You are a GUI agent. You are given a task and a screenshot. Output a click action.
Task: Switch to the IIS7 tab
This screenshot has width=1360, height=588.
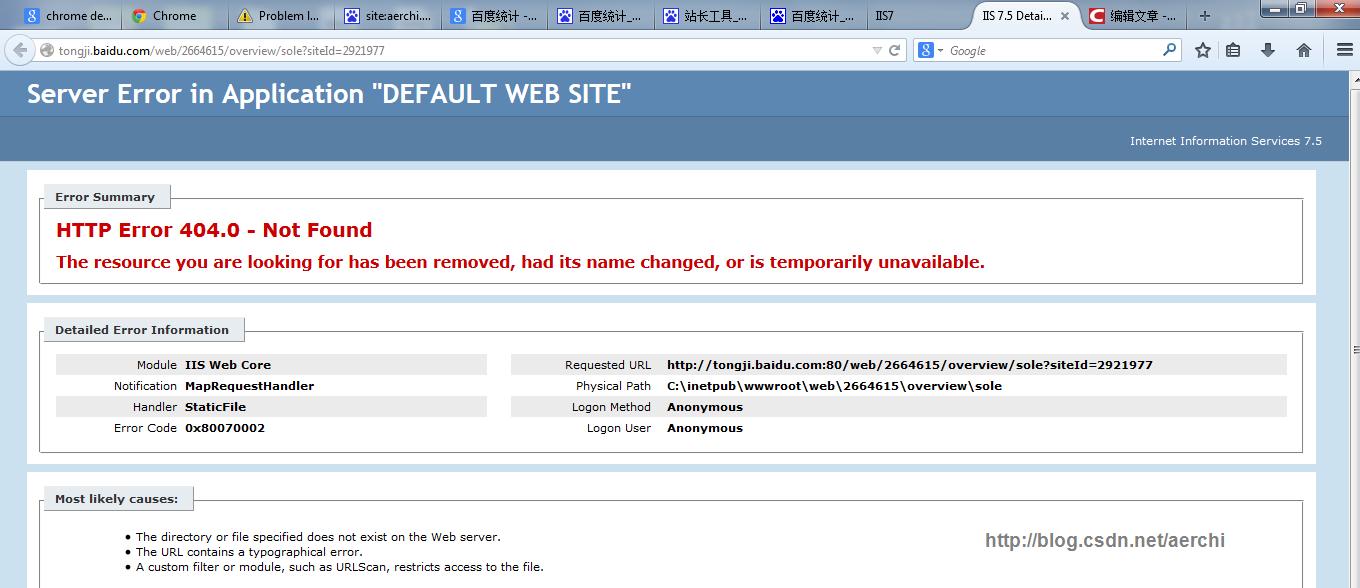click(x=916, y=16)
